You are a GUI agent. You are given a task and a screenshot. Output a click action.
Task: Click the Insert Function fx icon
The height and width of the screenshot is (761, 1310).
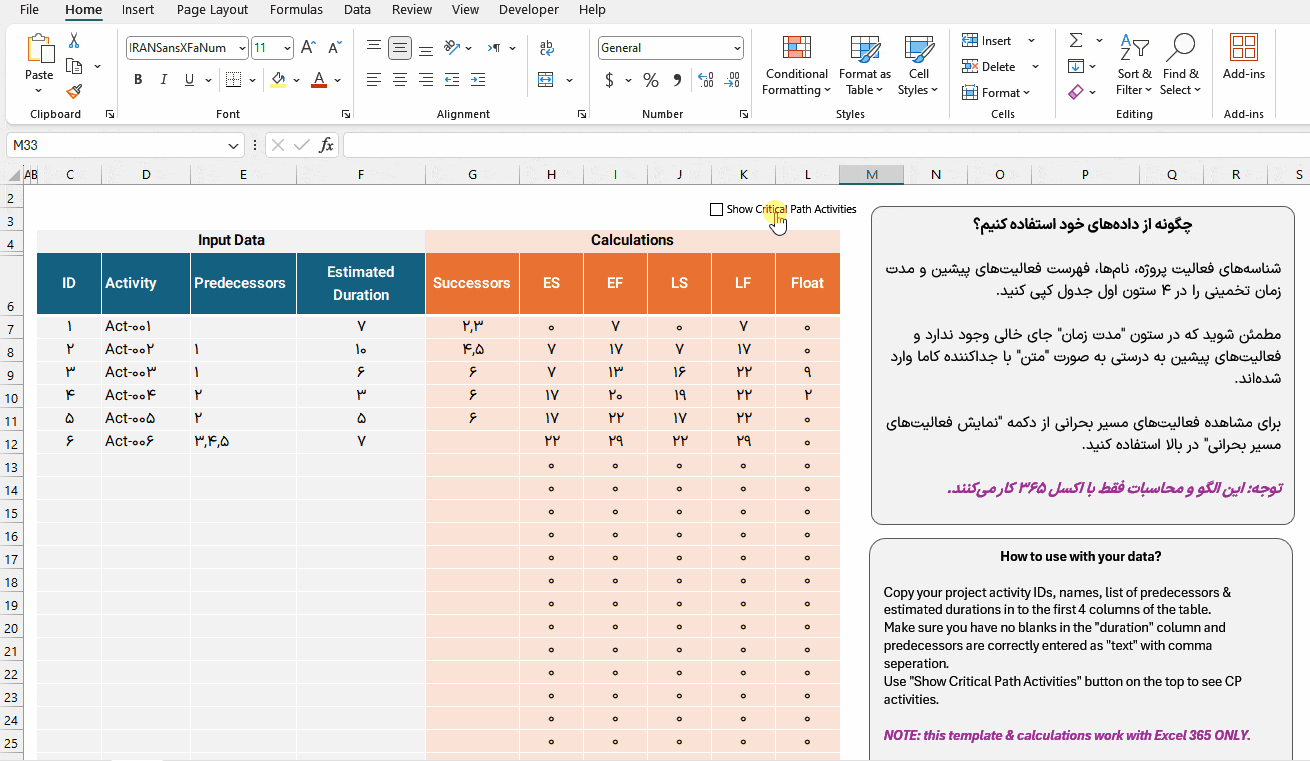pos(326,145)
